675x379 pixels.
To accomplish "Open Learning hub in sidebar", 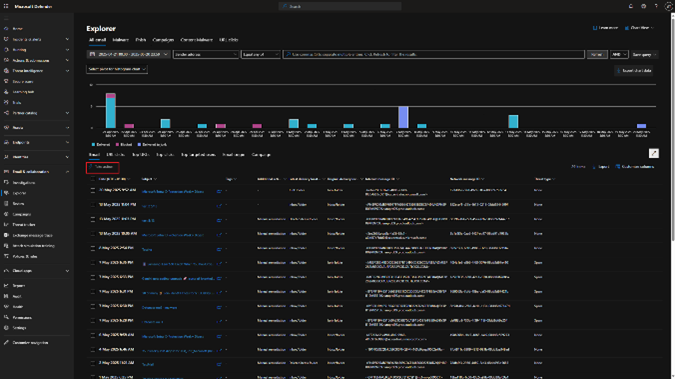I will pyautogui.click(x=23, y=92).
